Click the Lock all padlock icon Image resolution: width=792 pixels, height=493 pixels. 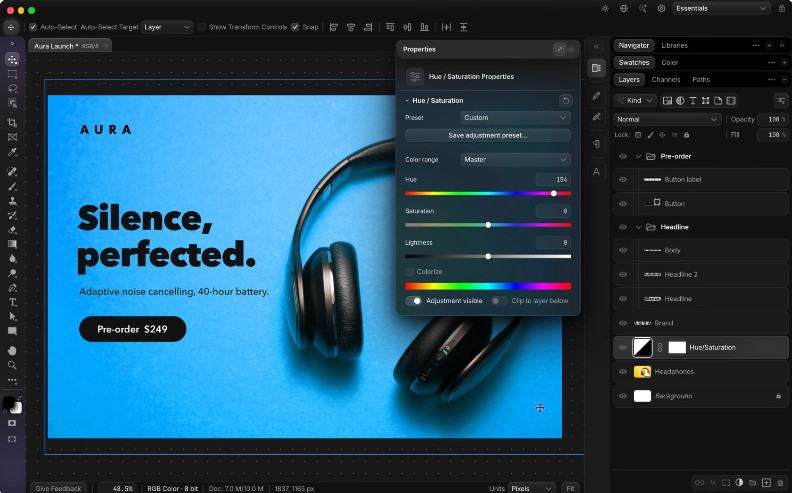pyautogui.click(x=686, y=135)
